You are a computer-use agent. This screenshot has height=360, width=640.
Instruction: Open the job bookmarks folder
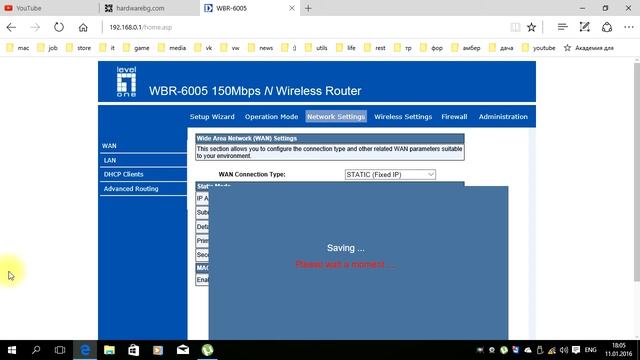47,48
